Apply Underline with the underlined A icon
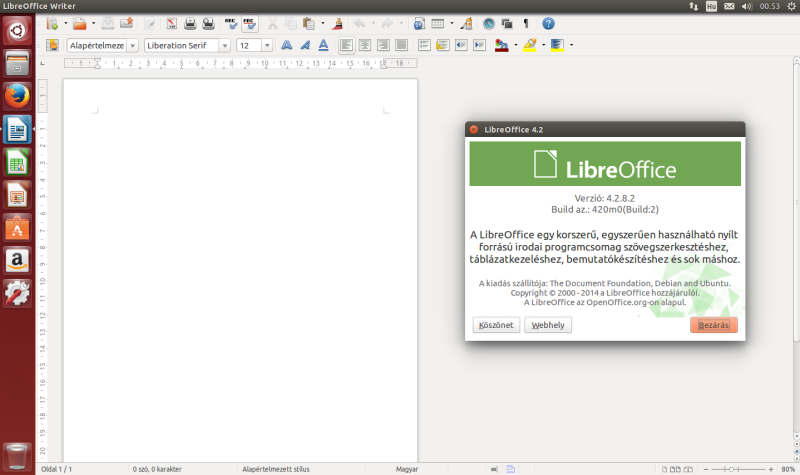800x475 pixels. pyautogui.click(x=323, y=45)
